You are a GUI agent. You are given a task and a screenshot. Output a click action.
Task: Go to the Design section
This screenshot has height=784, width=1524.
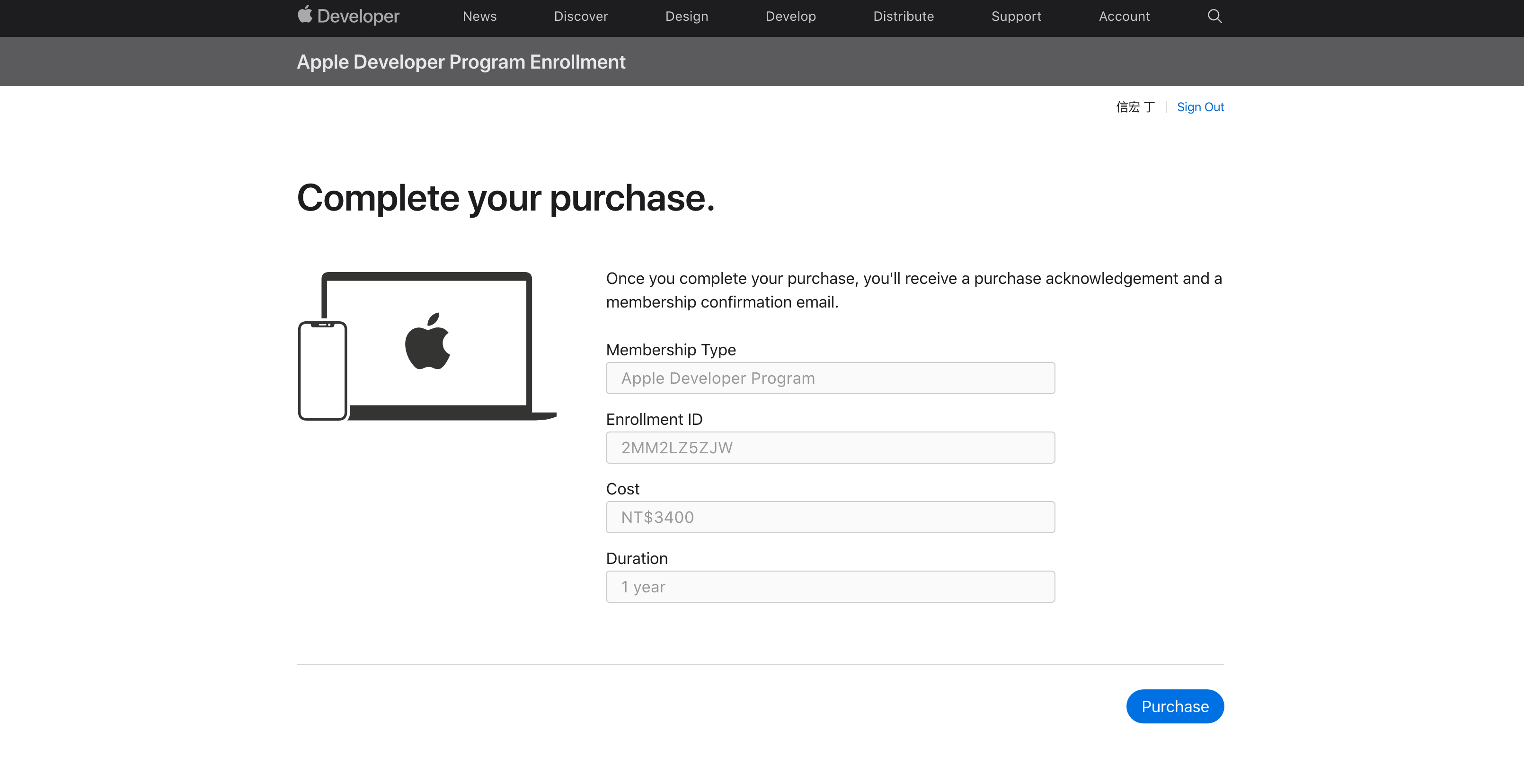click(x=686, y=16)
